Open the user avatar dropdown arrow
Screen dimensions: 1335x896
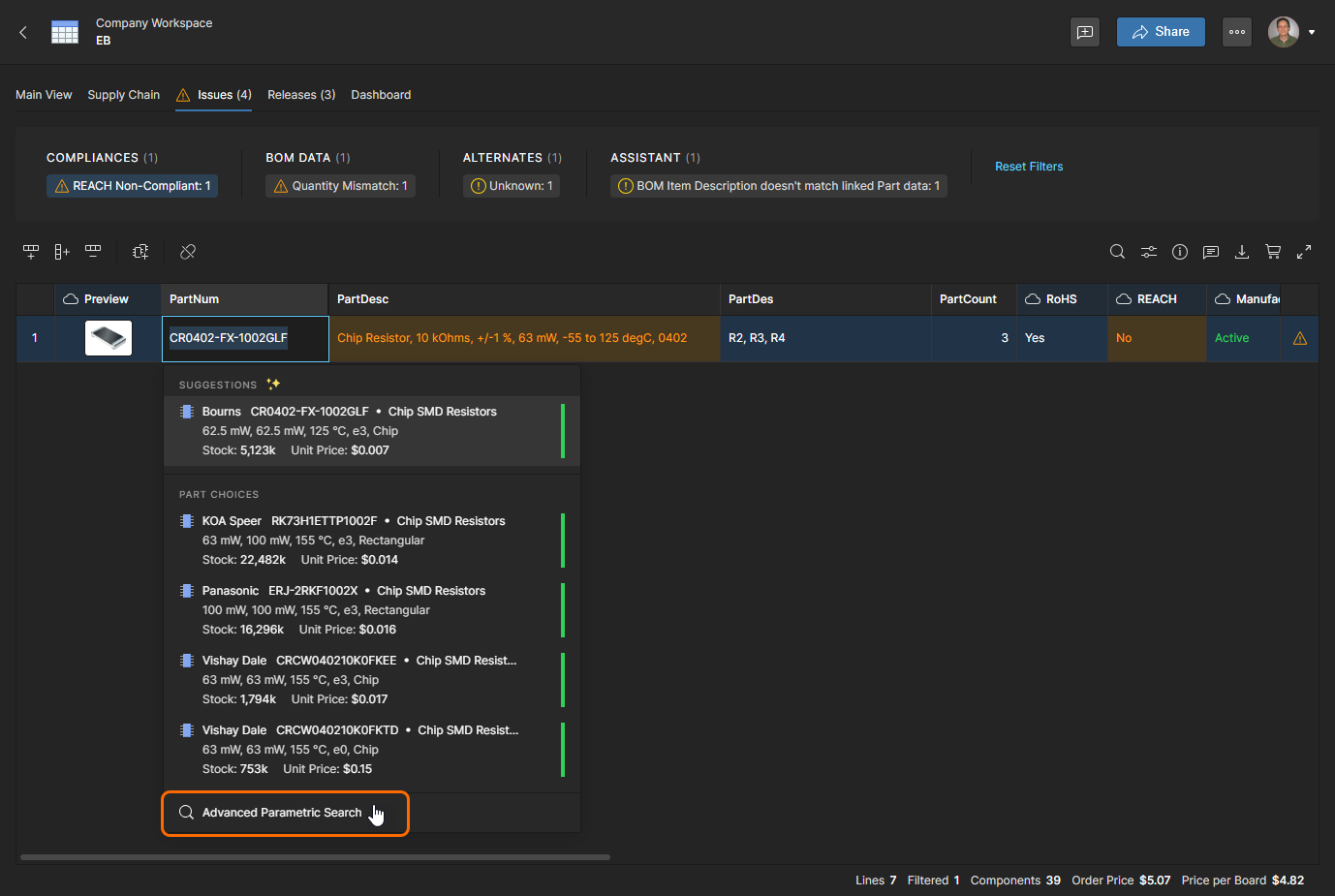1312,32
